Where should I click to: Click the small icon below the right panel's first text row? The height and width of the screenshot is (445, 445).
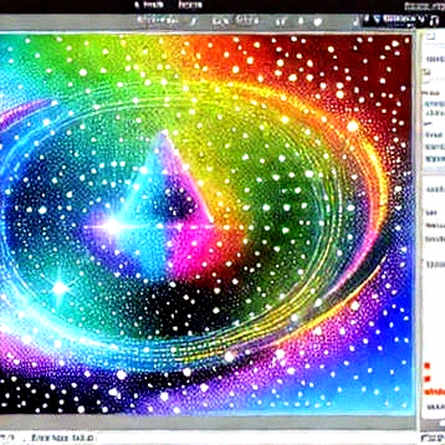tap(426, 72)
